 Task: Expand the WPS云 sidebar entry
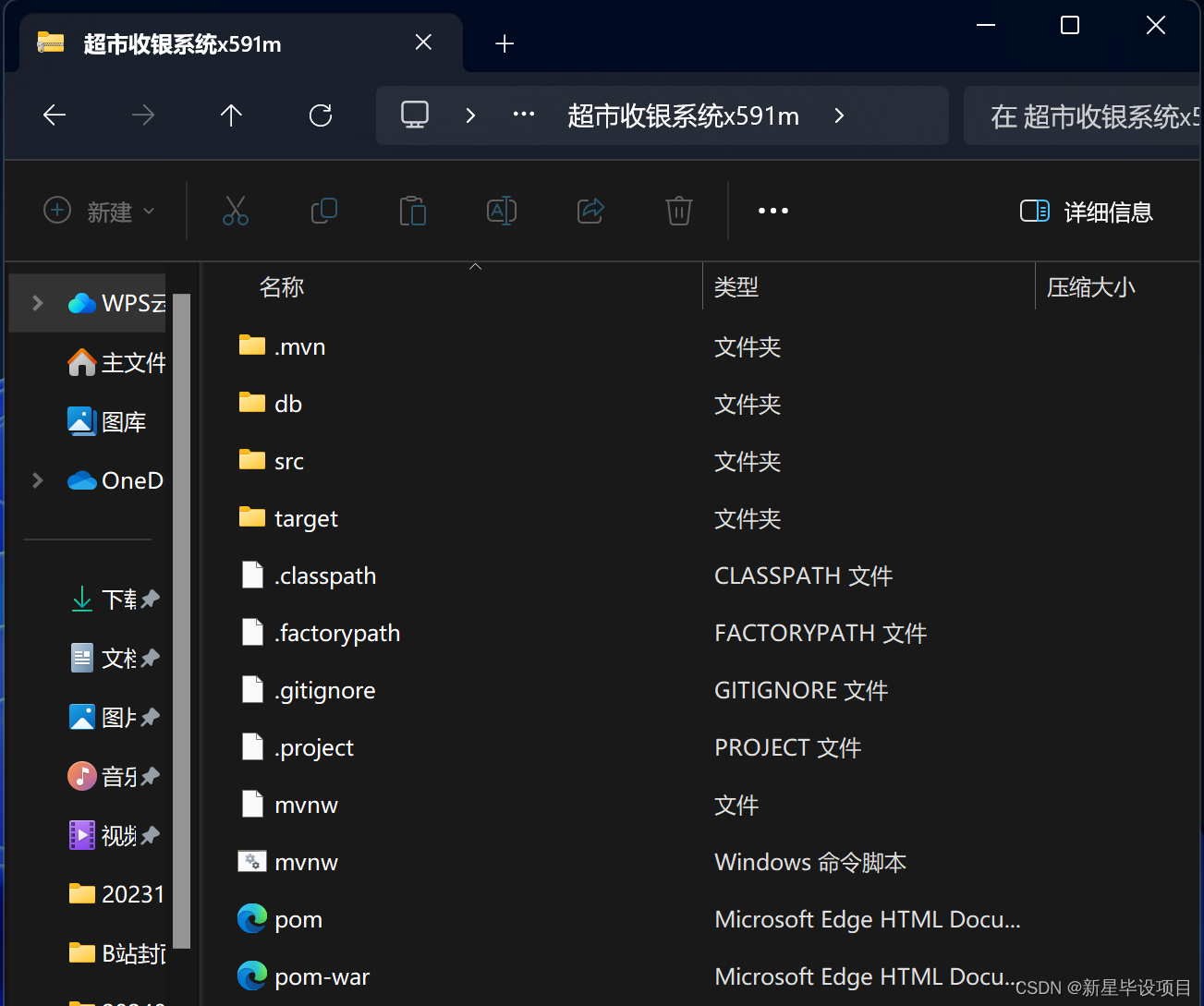pos(36,302)
